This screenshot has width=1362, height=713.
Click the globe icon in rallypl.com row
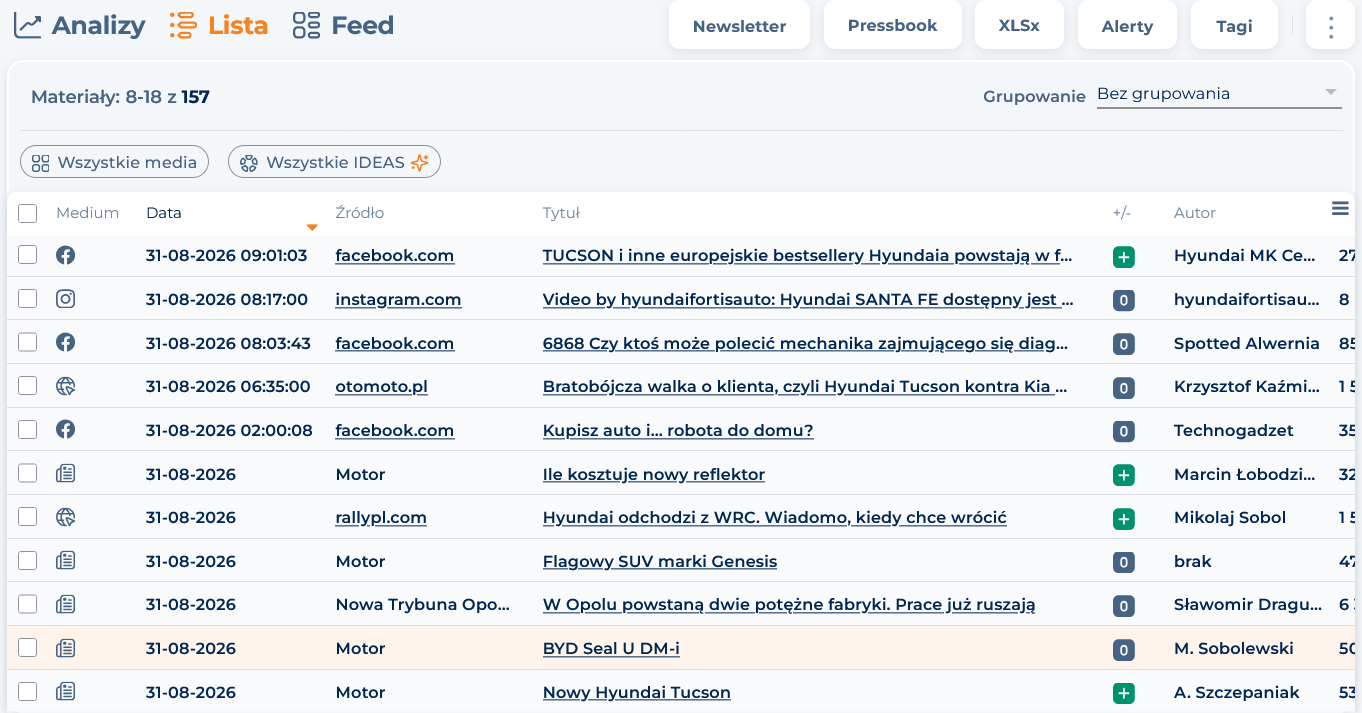point(65,516)
